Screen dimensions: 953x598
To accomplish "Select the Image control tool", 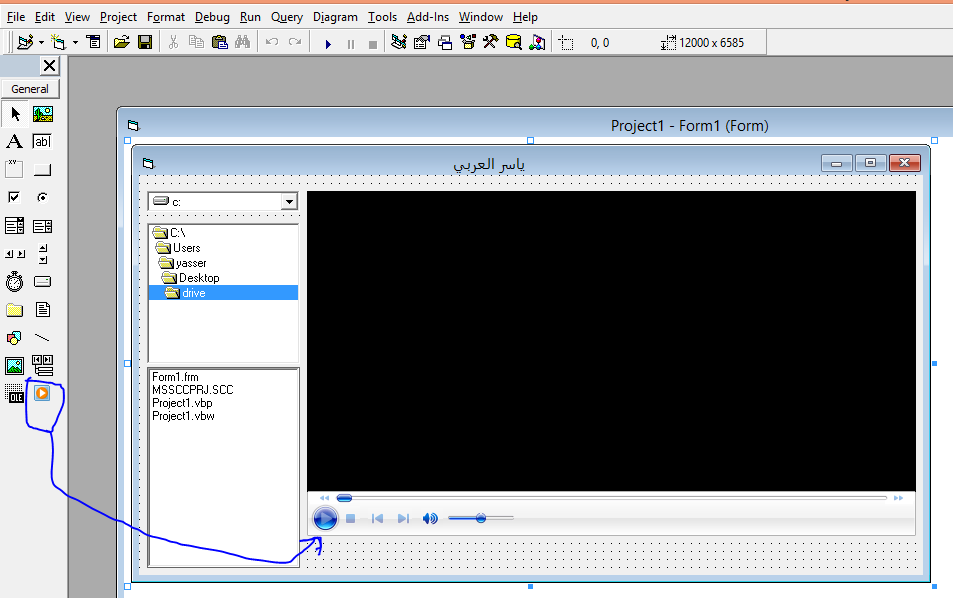I will pyautogui.click(x=15, y=366).
